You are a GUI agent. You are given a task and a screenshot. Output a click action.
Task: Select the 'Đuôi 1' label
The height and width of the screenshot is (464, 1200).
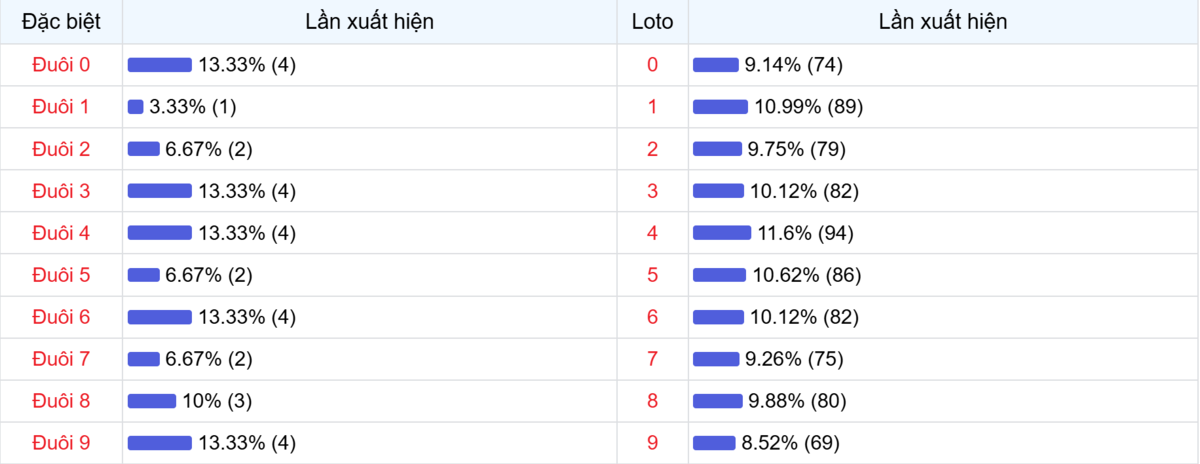point(61,107)
